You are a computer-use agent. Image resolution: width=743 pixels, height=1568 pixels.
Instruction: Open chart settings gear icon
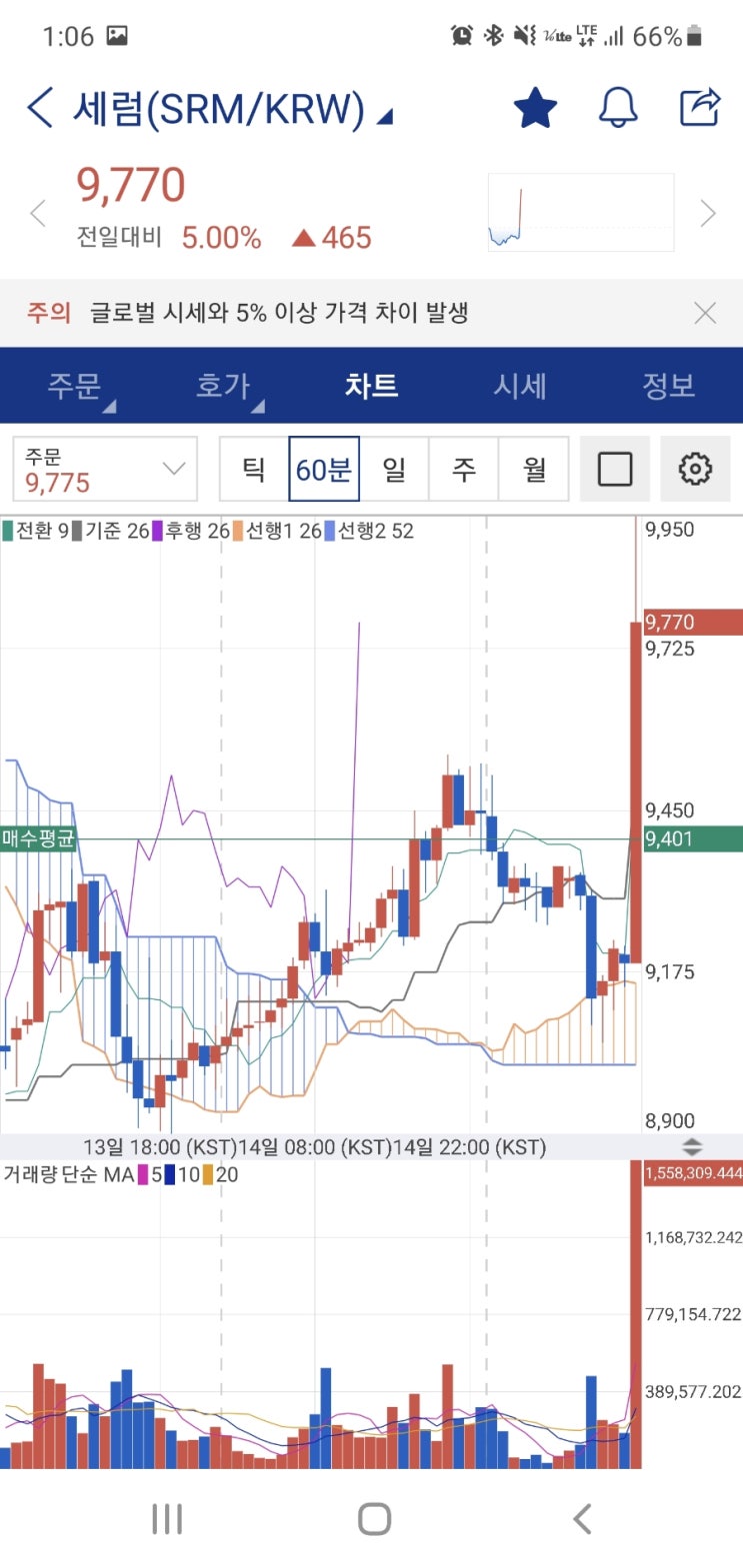pos(695,469)
